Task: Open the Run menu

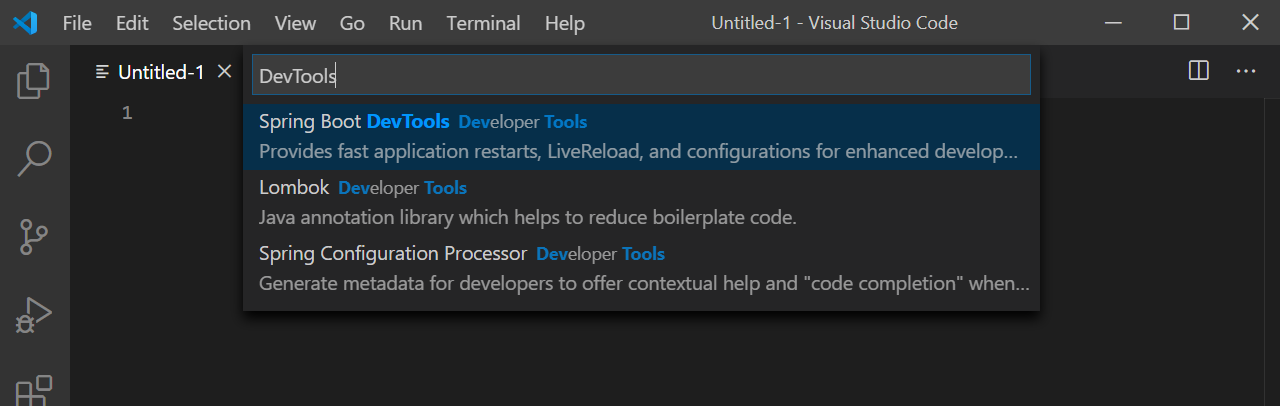Action: coord(405,23)
